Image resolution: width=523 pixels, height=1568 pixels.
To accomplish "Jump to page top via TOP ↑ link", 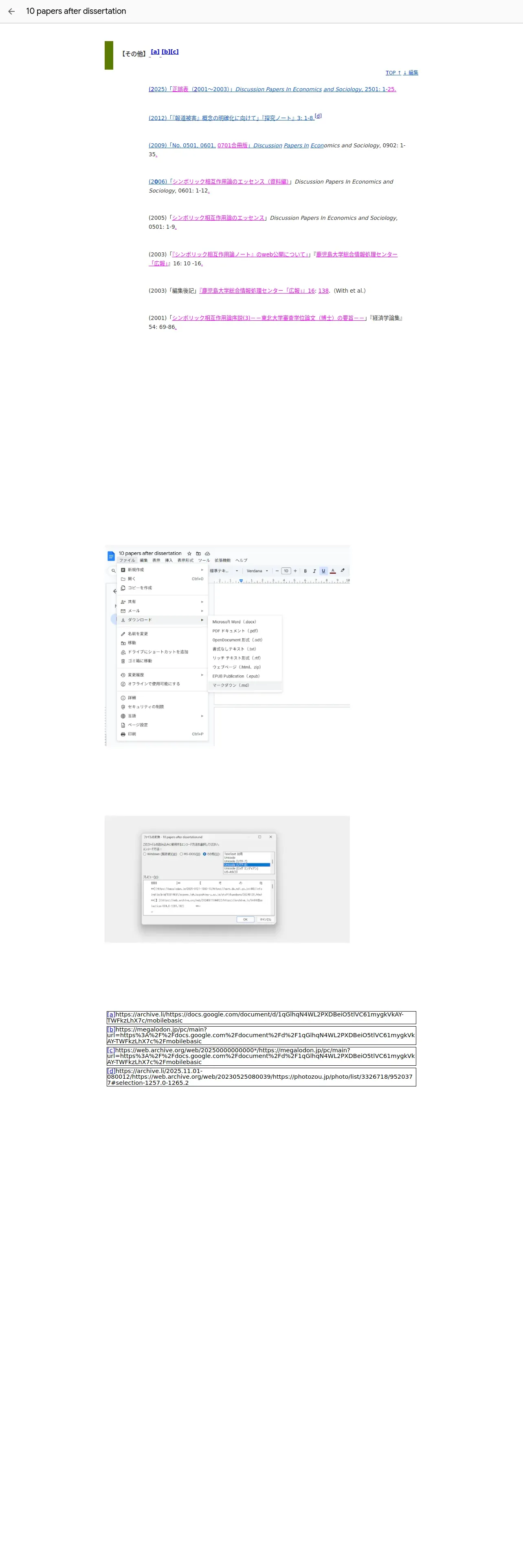I will pos(393,72).
